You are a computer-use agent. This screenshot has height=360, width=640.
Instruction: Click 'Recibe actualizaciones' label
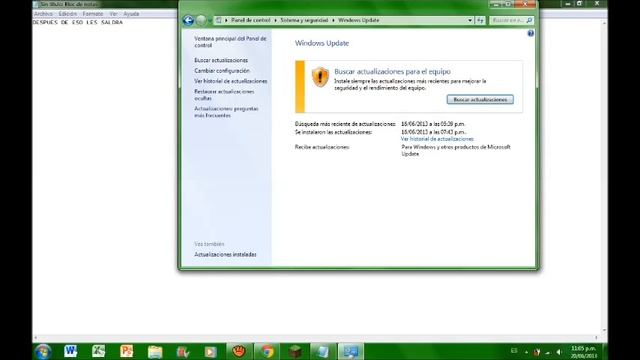coord(322,147)
